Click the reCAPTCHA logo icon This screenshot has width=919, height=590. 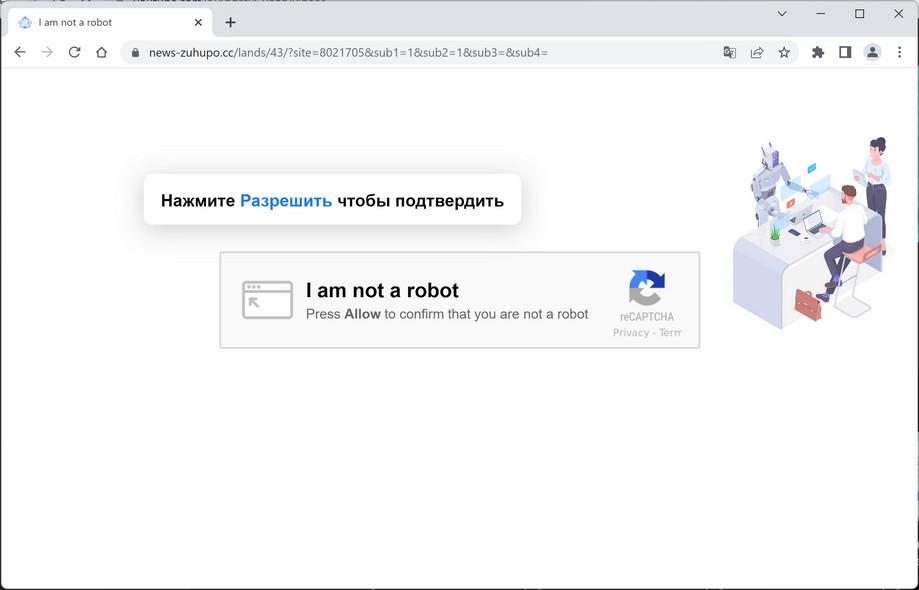point(647,288)
